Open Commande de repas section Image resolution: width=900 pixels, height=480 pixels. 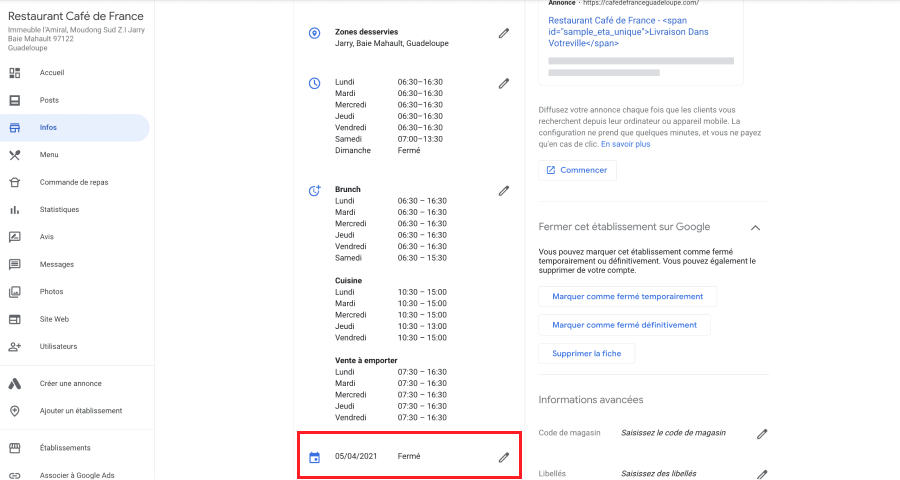click(73, 182)
